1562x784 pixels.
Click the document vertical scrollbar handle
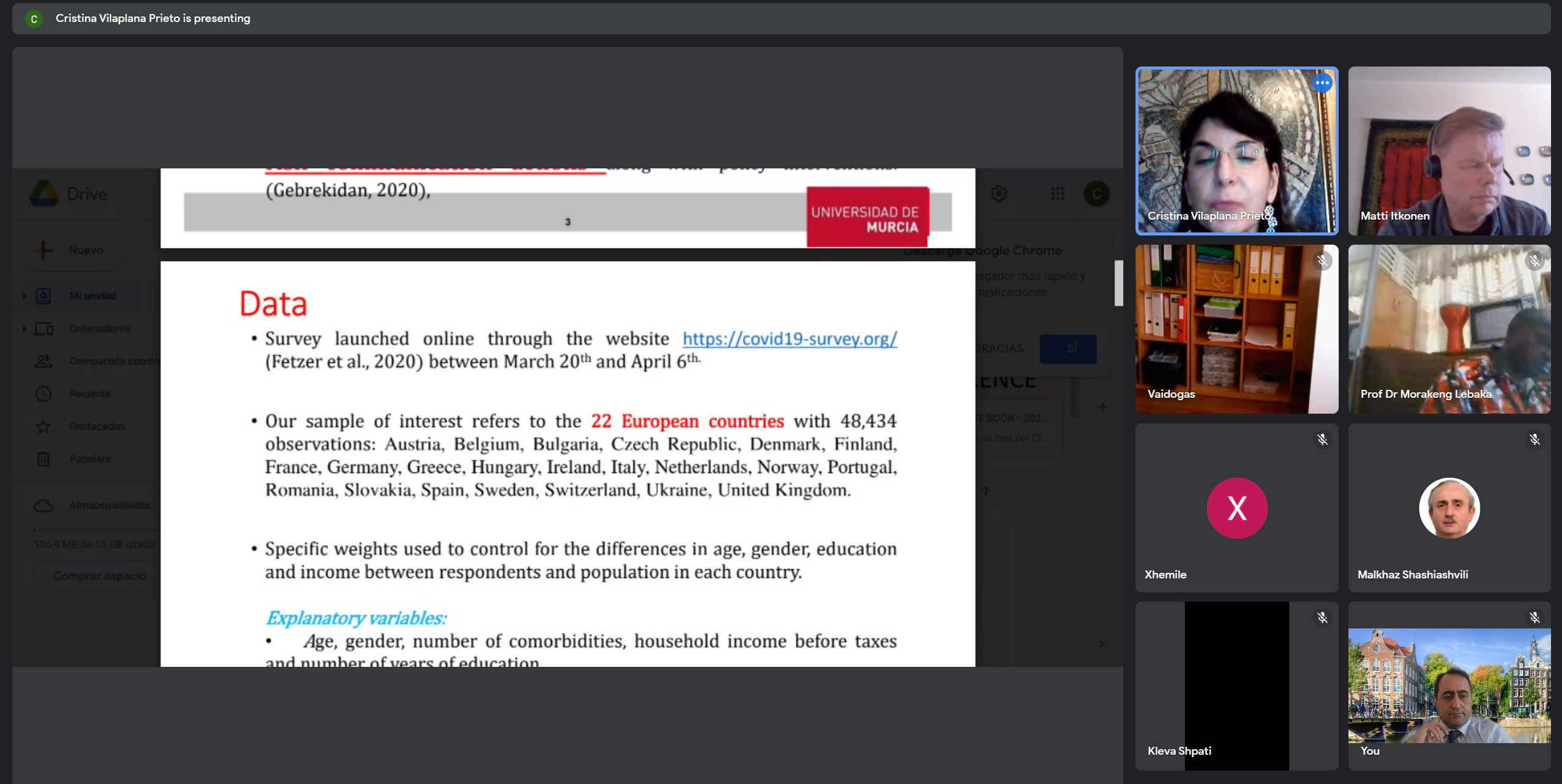pos(1118,283)
